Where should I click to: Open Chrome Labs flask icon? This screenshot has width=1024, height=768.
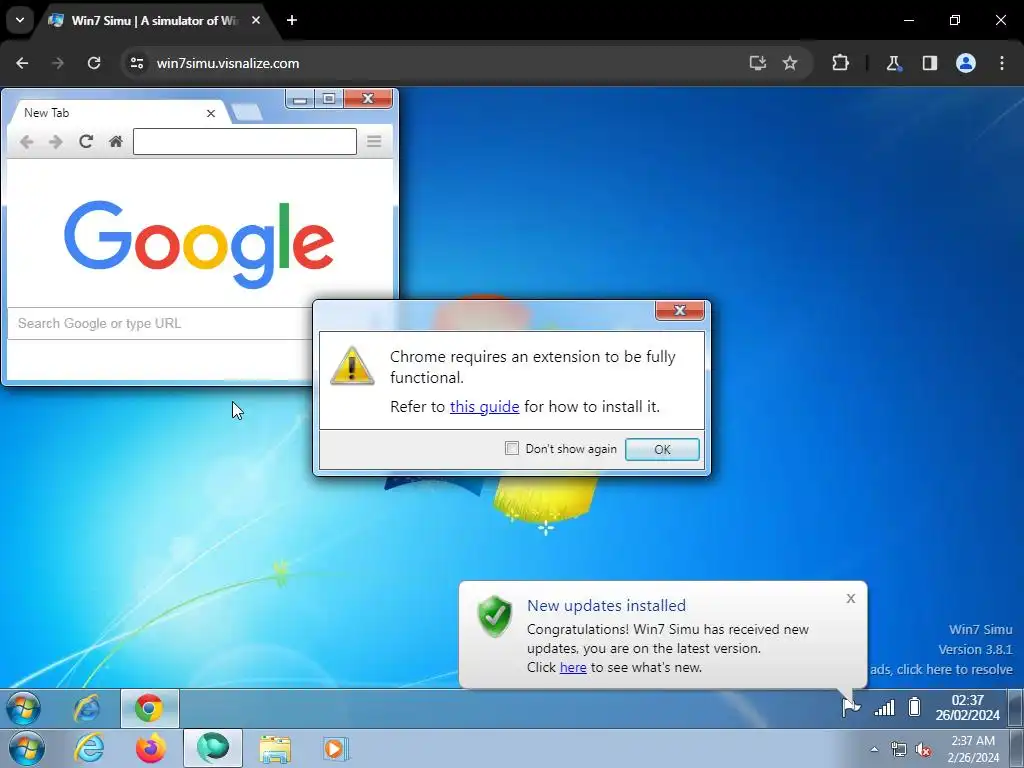click(893, 63)
